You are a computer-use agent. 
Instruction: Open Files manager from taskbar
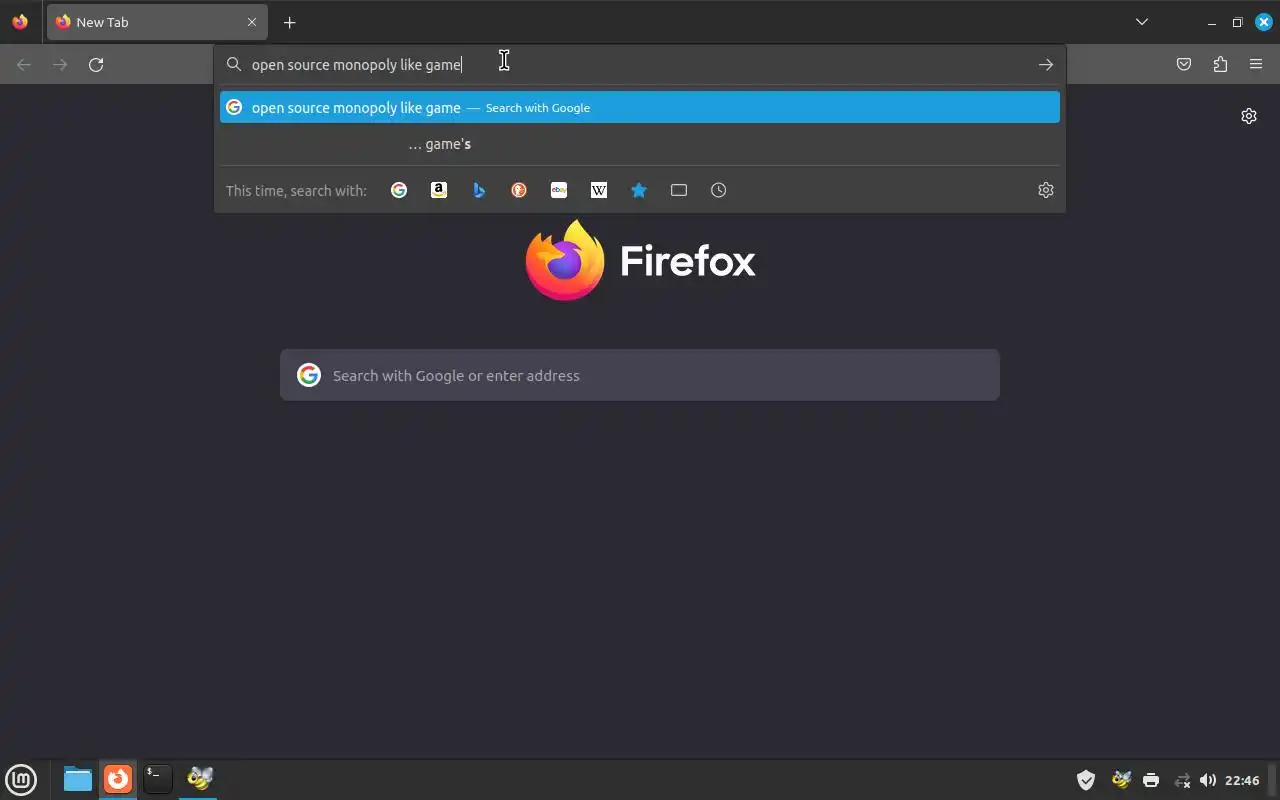point(77,779)
